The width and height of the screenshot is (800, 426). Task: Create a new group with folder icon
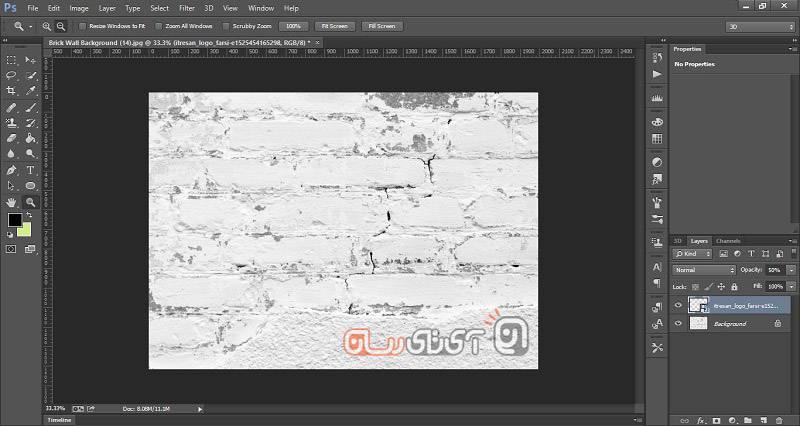coord(746,420)
